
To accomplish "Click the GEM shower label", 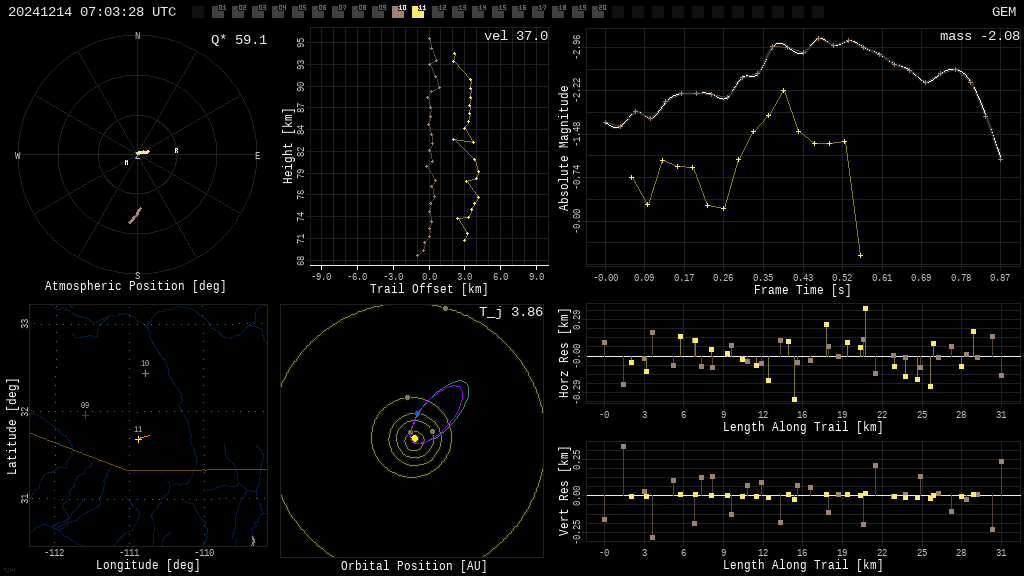I will tap(1004, 12).
